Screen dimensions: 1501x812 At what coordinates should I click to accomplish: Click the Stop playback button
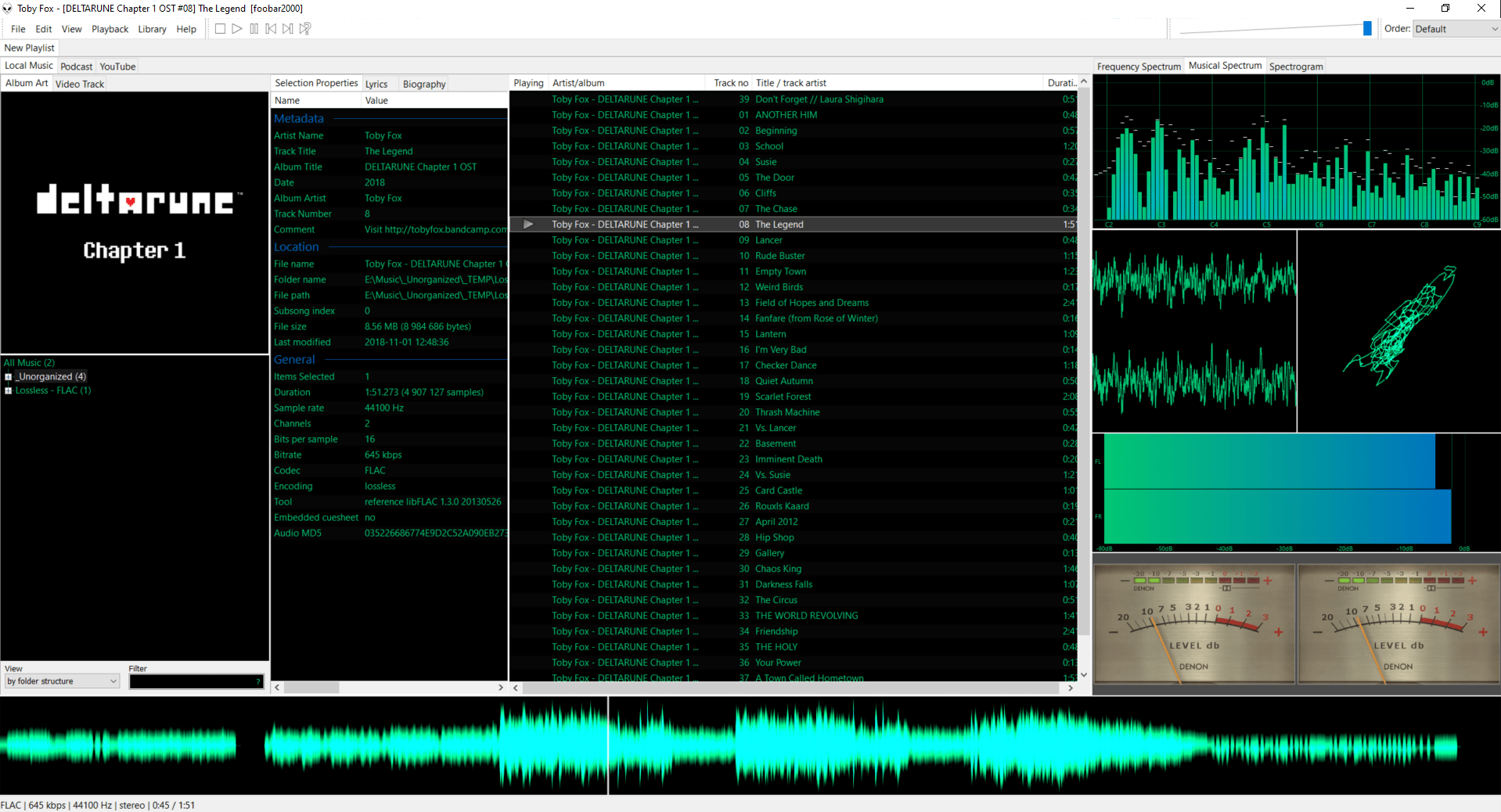pos(220,29)
